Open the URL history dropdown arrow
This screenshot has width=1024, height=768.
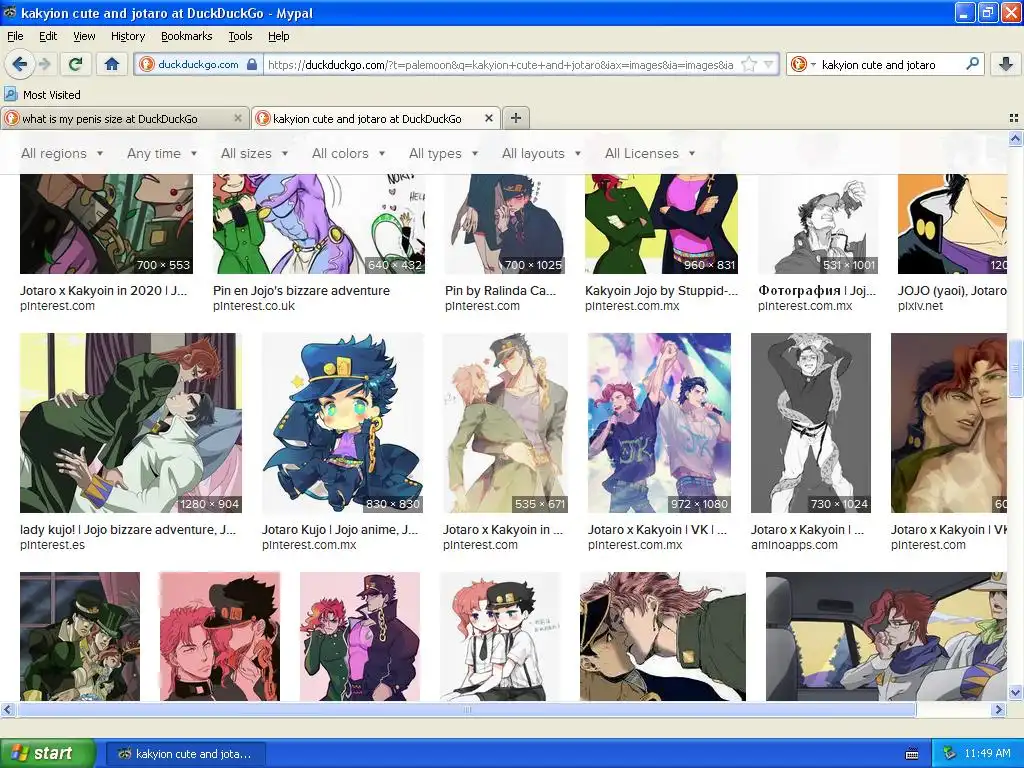[x=769, y=65]
